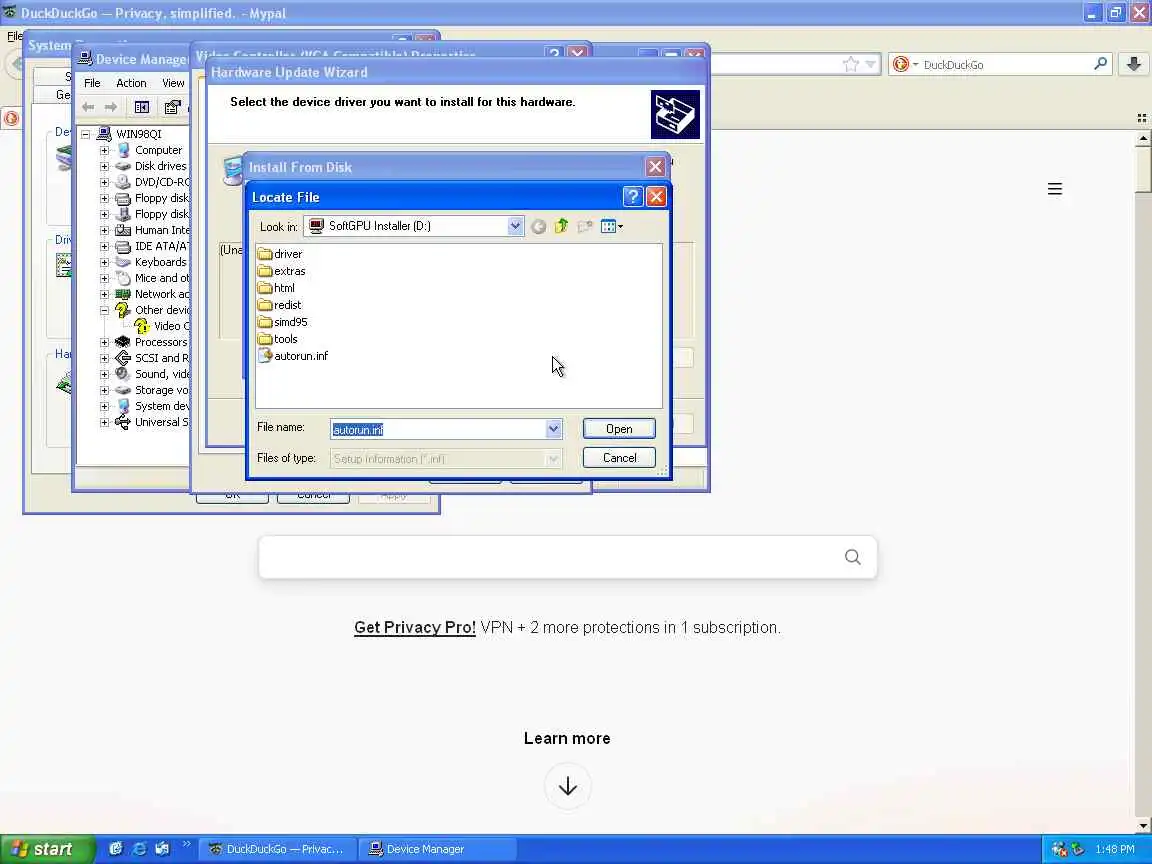Expand the Look in drive dropdown
This screenshot has height=864, width=1152.
(x=515, y=226)
